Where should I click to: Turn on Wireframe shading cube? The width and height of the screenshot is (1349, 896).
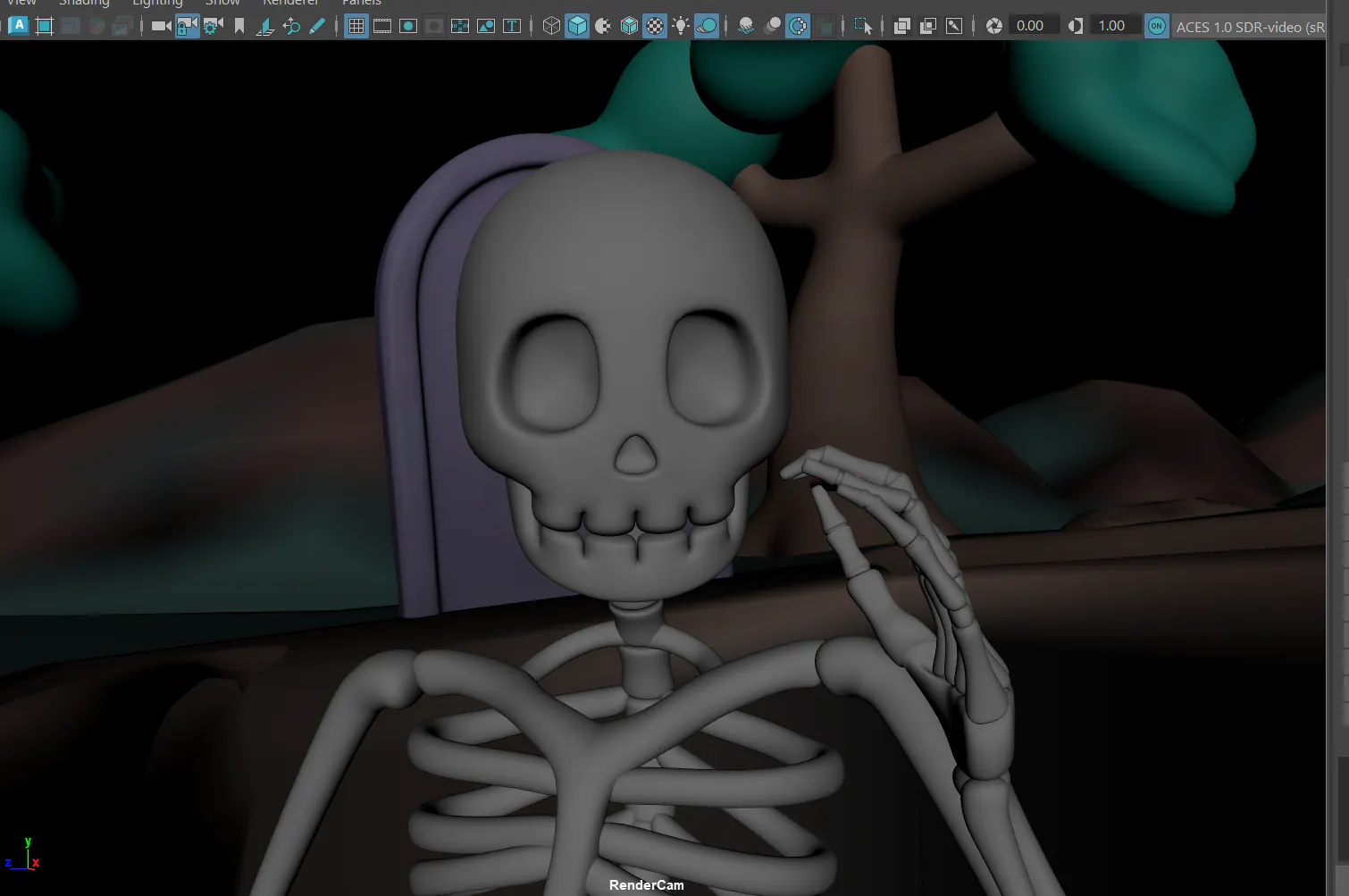551,26
